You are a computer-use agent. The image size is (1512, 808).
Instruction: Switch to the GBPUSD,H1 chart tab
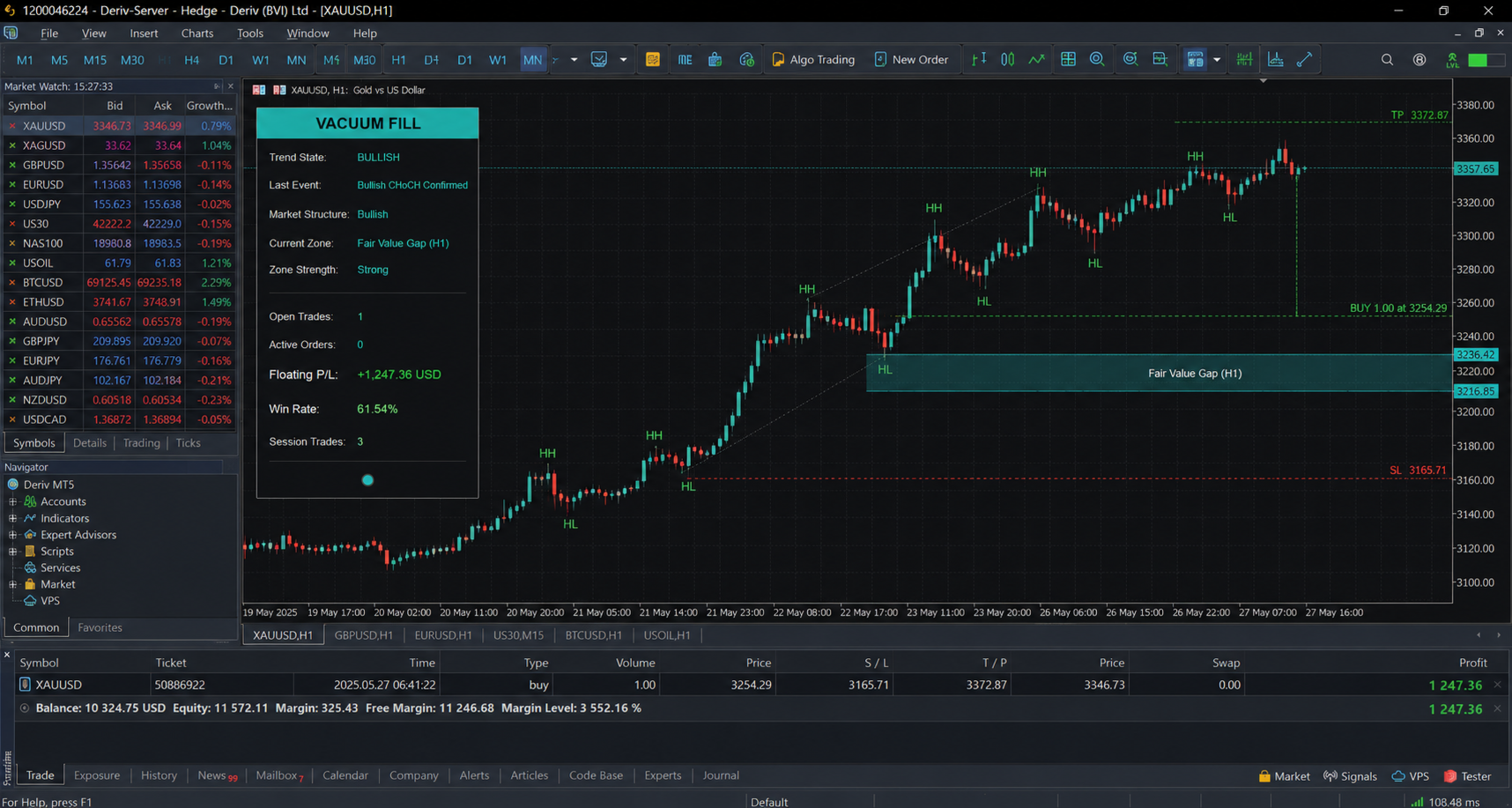point(363,634)
